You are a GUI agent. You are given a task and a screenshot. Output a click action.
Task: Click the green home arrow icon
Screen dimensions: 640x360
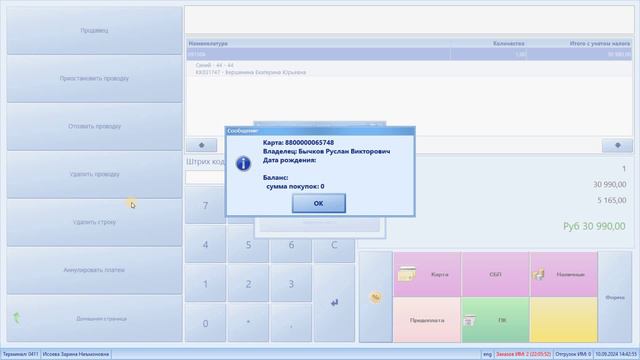coord(17,318)
